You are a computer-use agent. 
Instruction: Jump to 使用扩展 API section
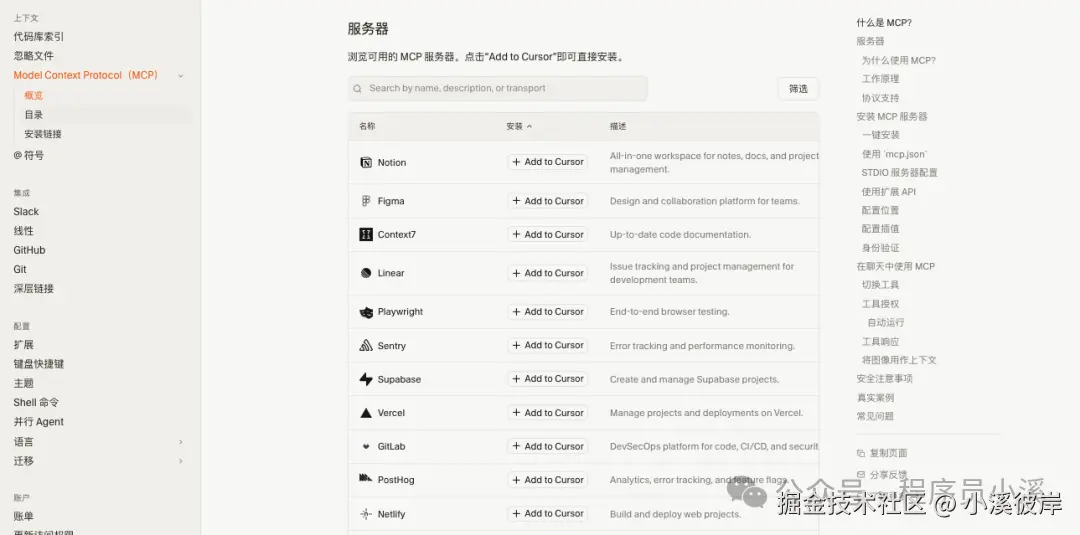(x=889, y=192)
